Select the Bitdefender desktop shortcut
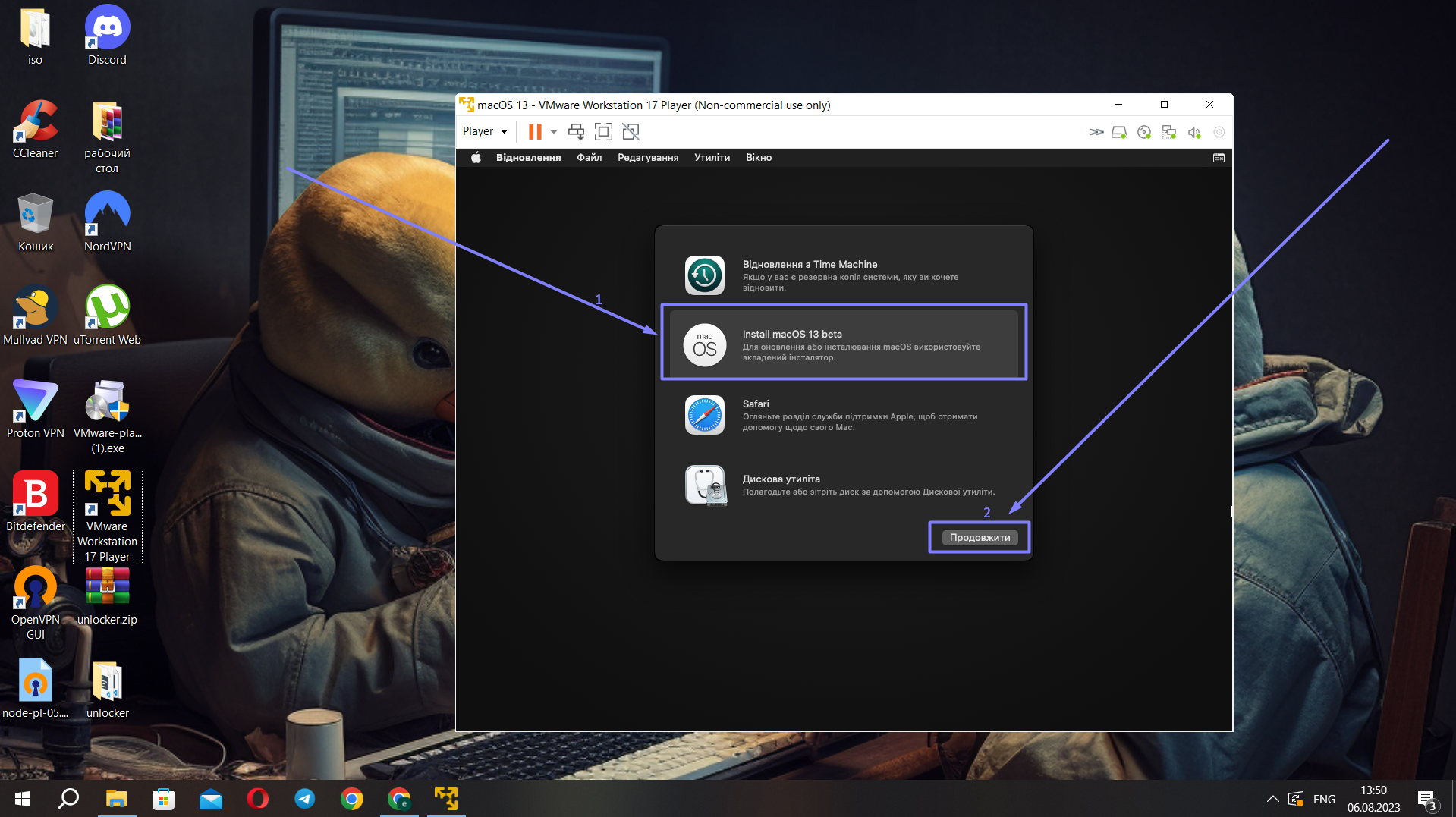This screenshot has width=1456, height=817. [x=35, y=502]
